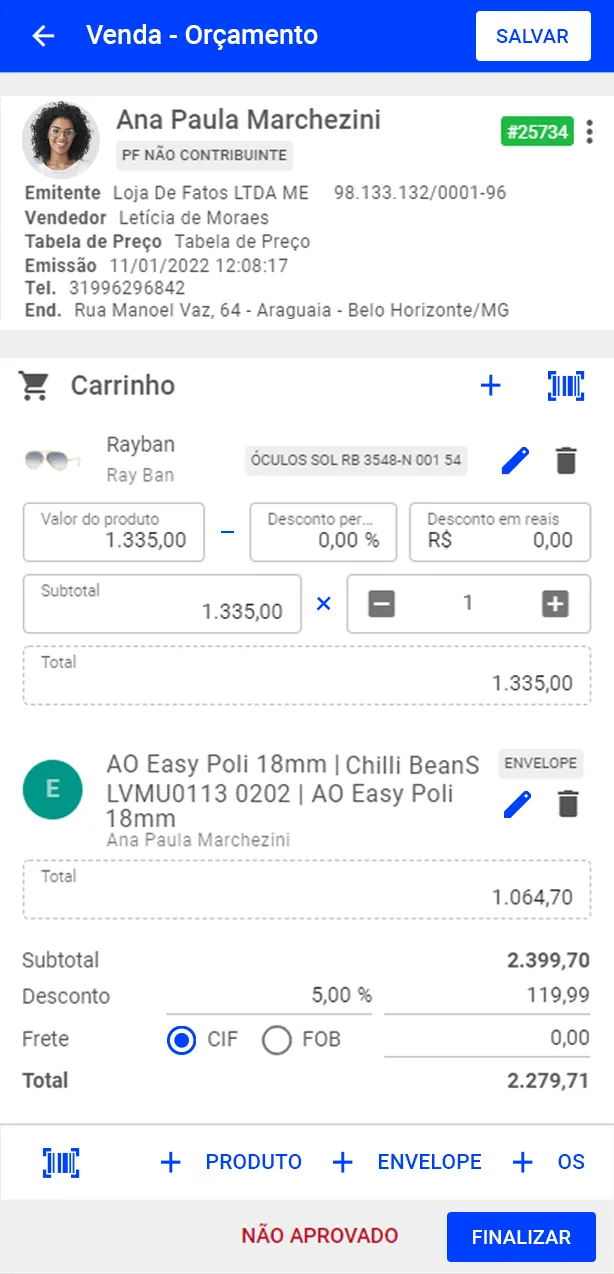Viewport: 614px width, 1274px height.
Task: Open the three-dot options menu for order #25734
Action: [590, 131]
